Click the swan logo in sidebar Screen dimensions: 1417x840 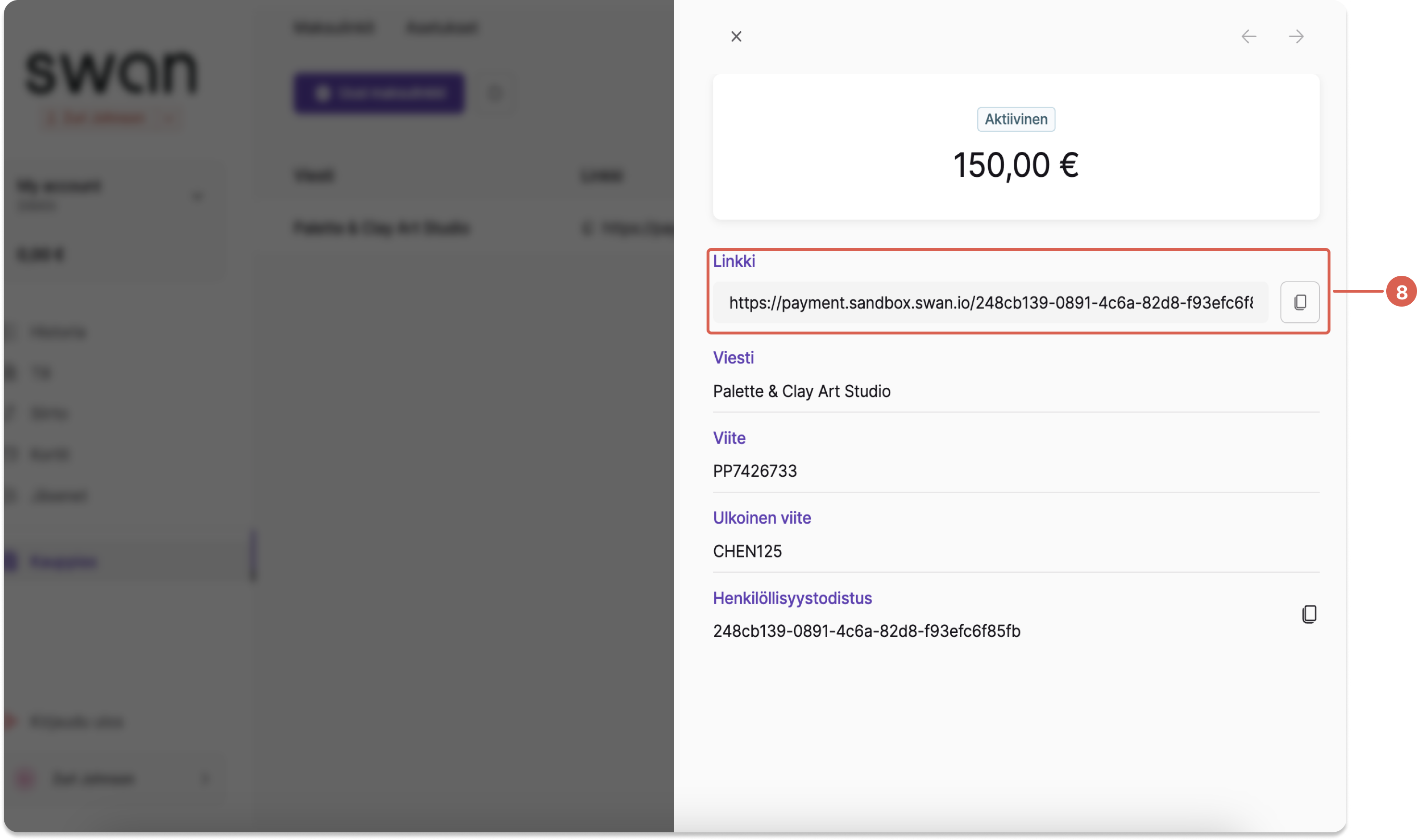112,73
